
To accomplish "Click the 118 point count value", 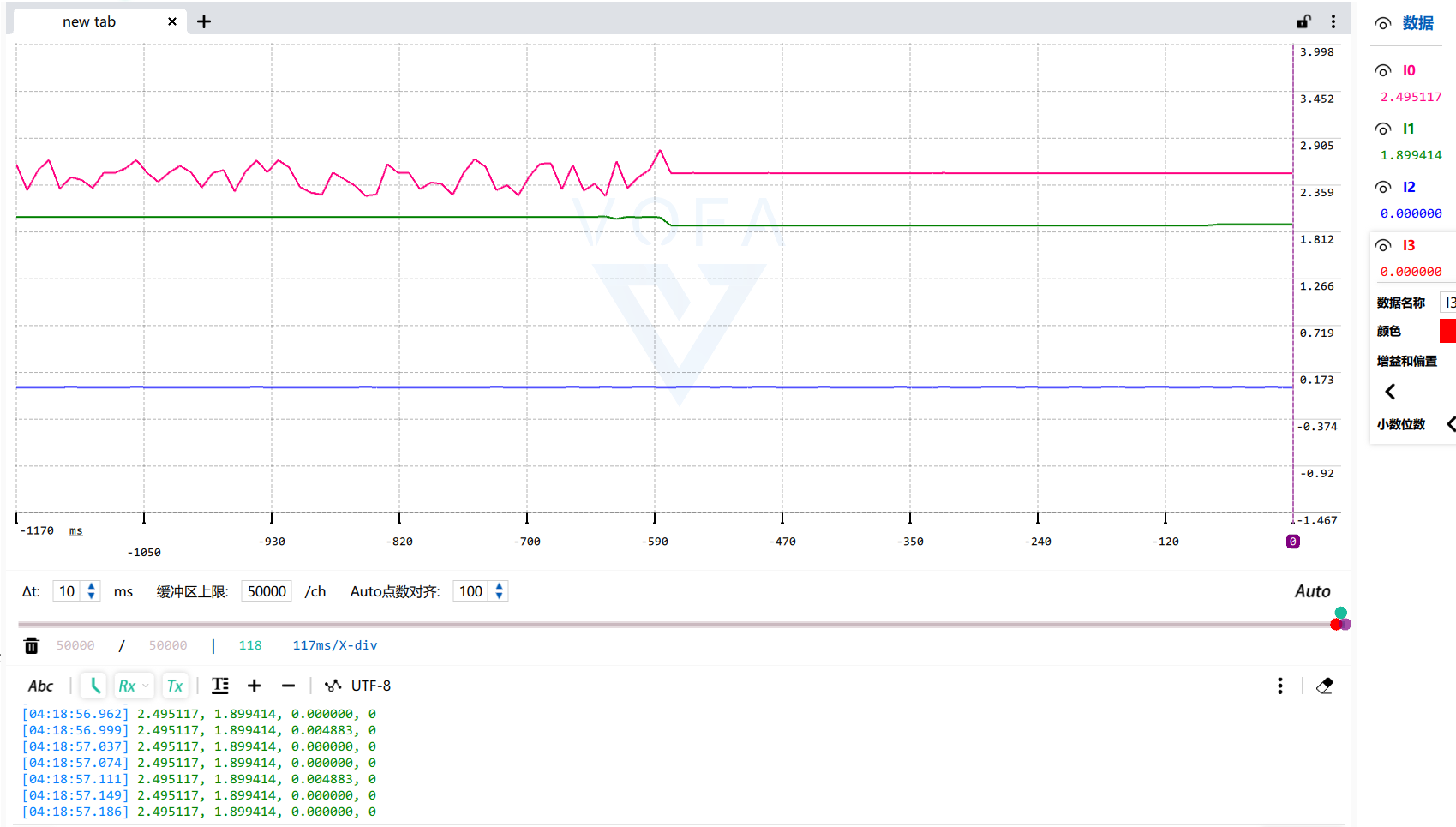I will pyautogui.click(x=250, y=645).
